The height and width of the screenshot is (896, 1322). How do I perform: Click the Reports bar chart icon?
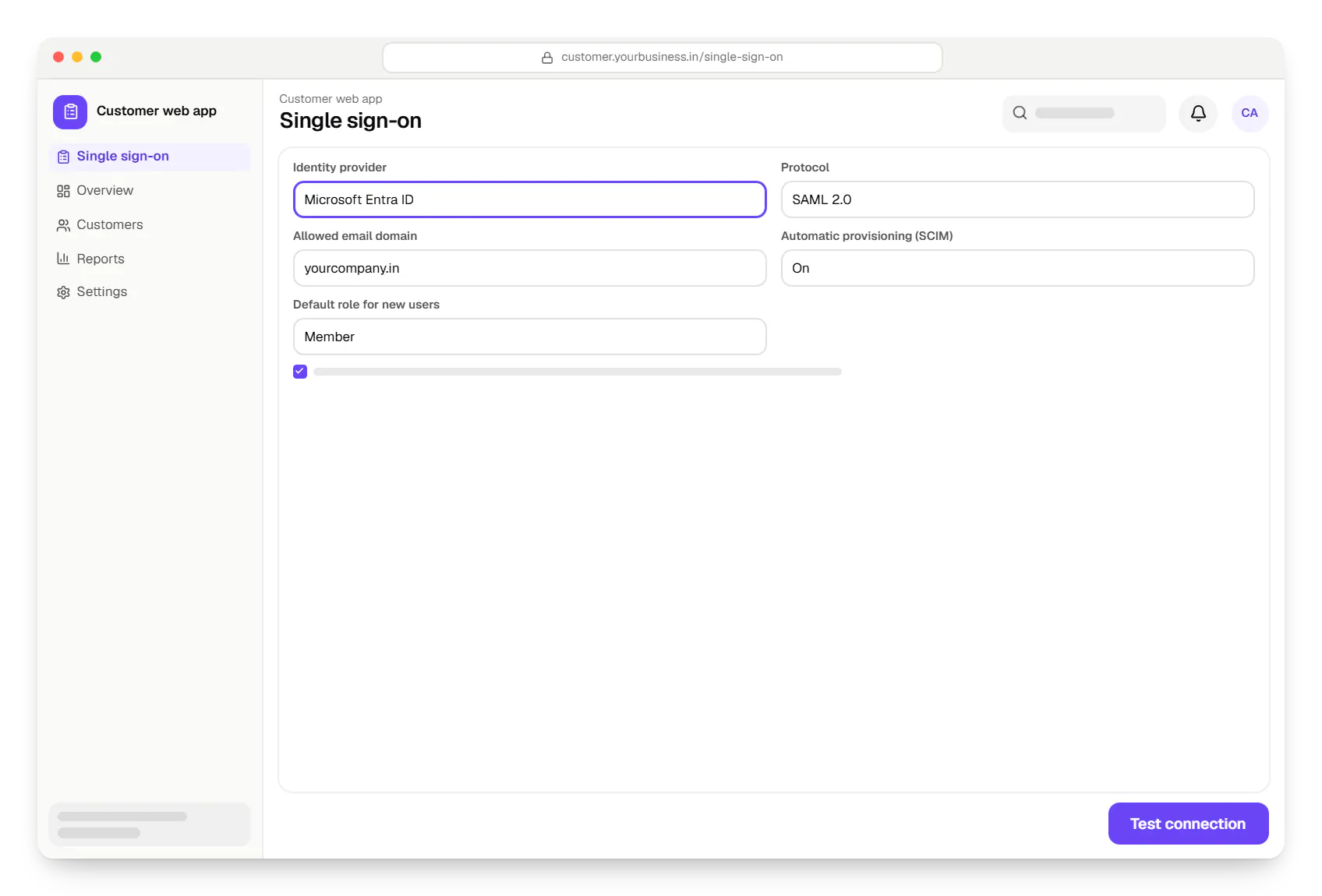click(x=63, y=259)
